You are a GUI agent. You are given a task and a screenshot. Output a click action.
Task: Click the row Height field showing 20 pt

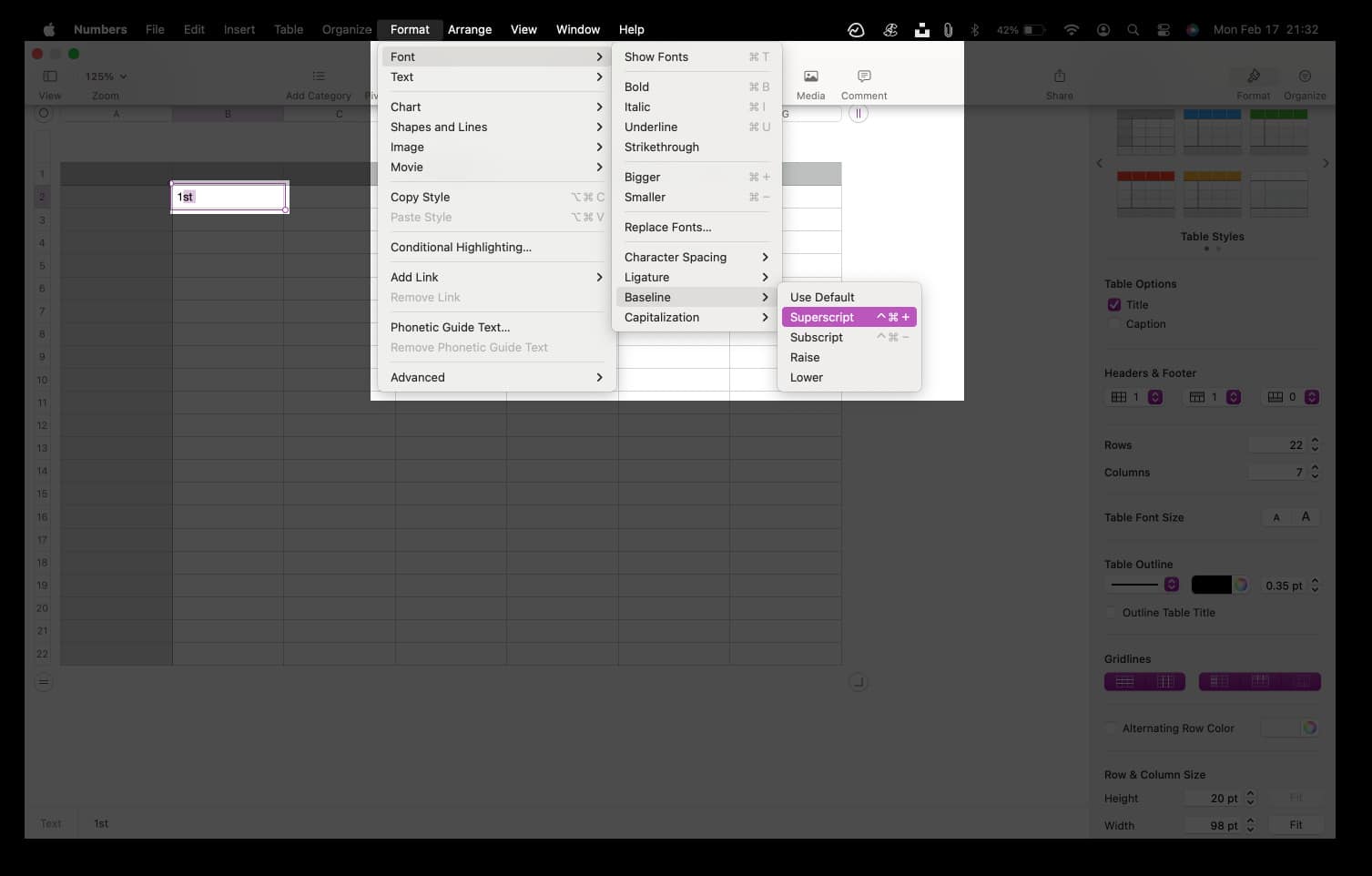1213,798
